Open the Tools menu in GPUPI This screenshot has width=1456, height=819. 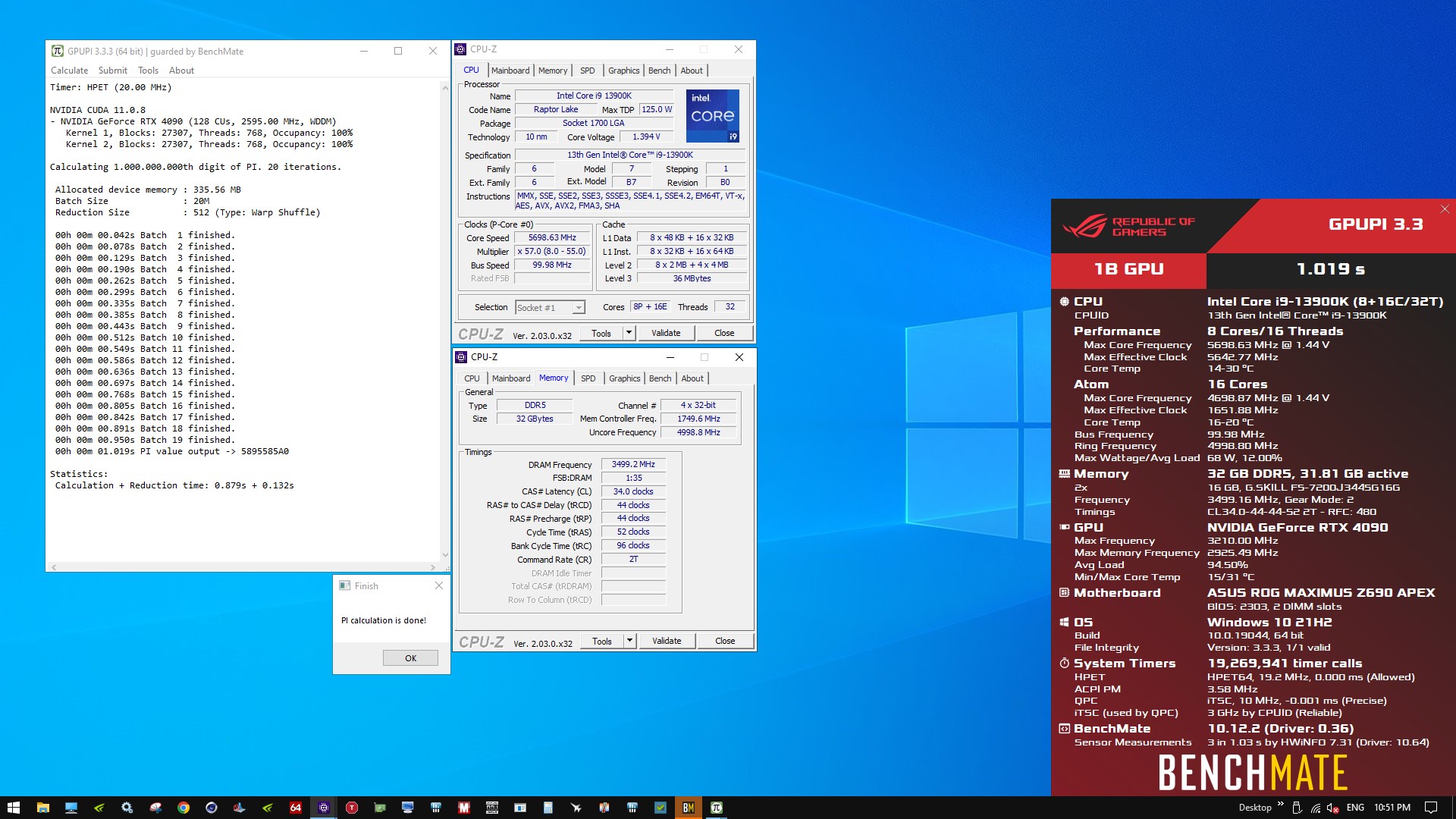pos(148,71)
